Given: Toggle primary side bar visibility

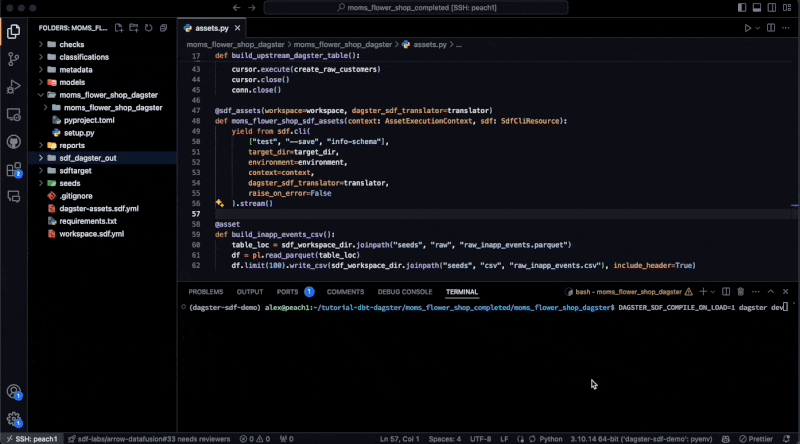Looking at the screenshot, I should [742, 8].
